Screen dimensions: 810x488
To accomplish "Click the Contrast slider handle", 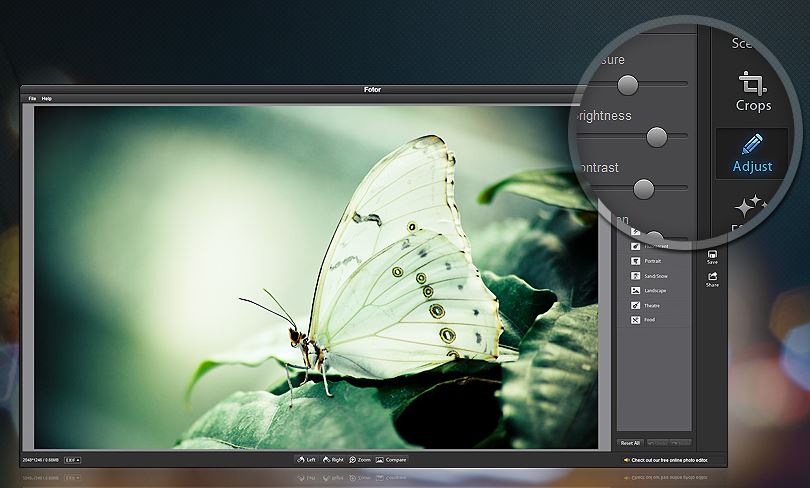I will pyautogui.click(x=644, y=187).
